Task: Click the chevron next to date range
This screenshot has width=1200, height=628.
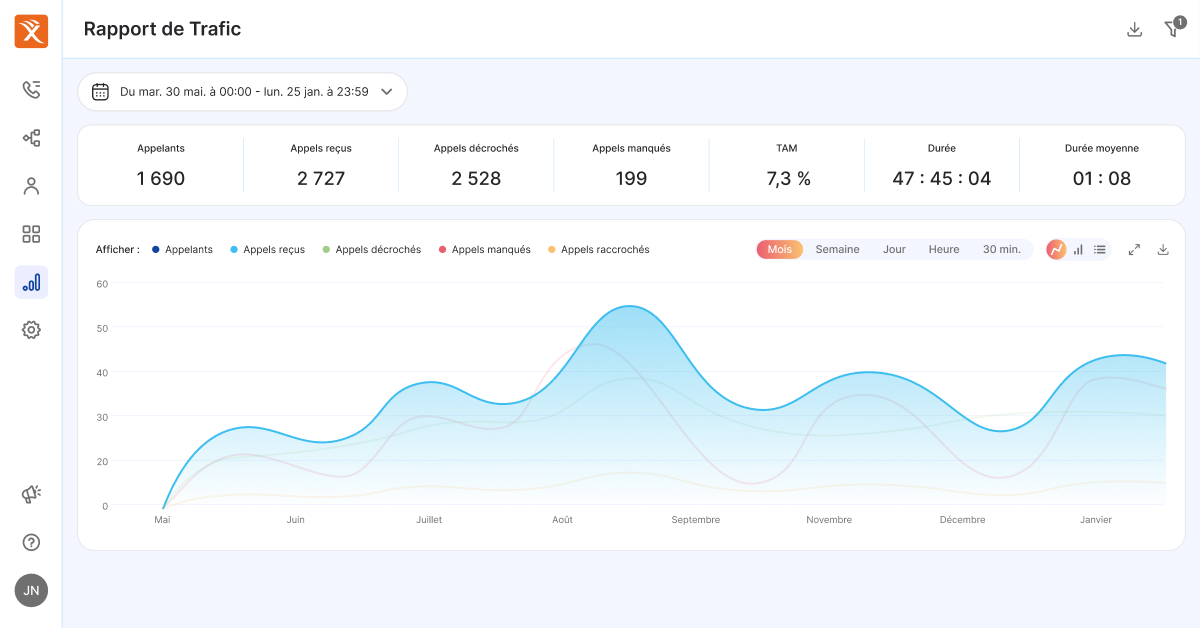Action: (x=387, y=91)
